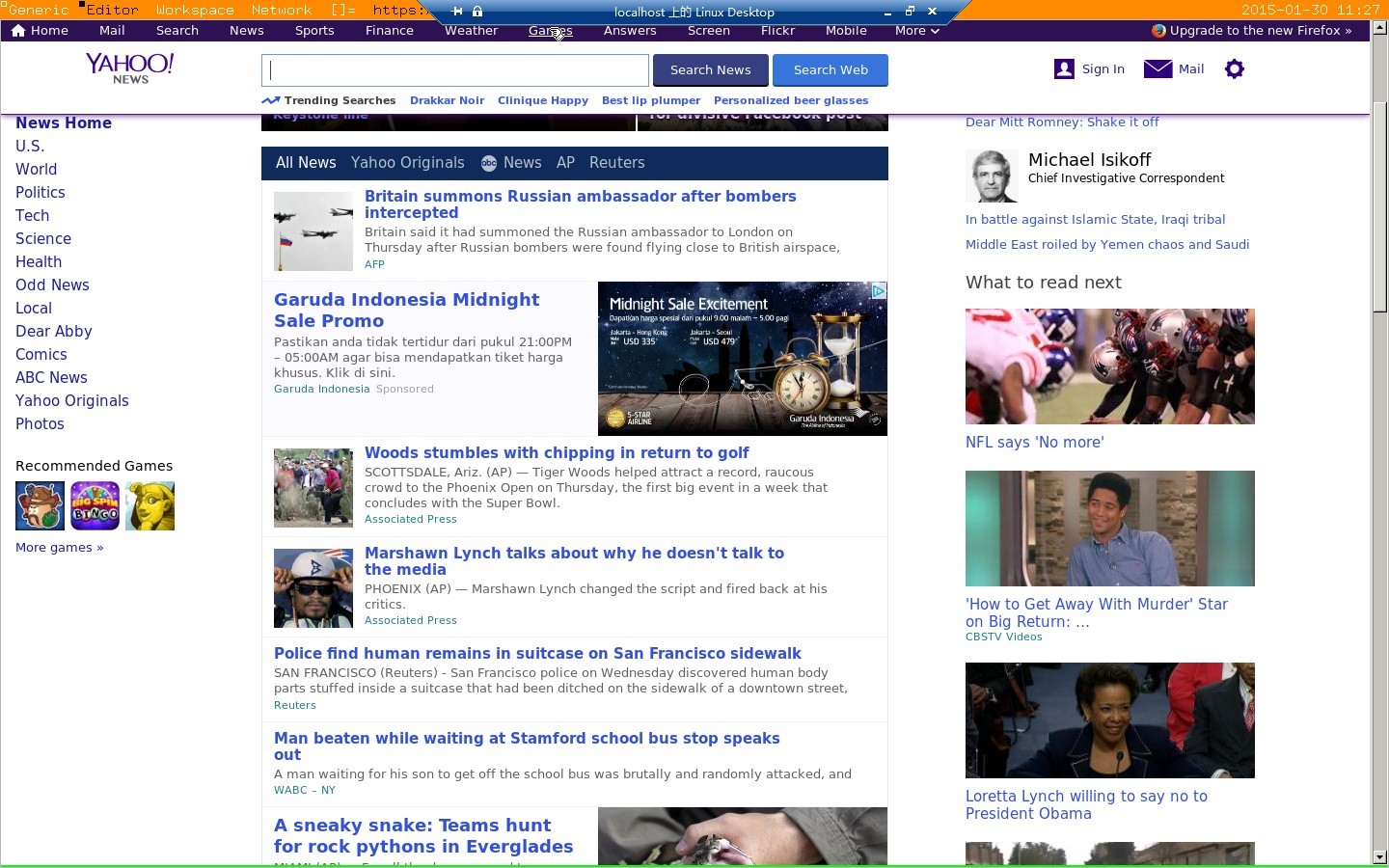Open the Odd News section in sidebar
The width and height of the screenshot is (1389, 868).
[x=52, y=285]
